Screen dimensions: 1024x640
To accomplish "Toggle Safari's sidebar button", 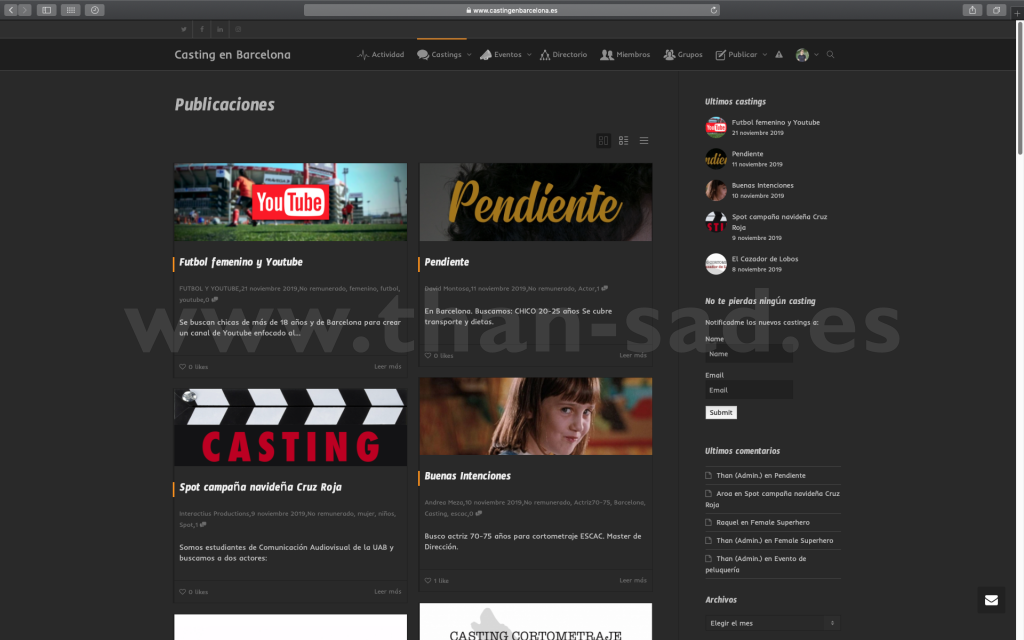I will click(46, 10).
